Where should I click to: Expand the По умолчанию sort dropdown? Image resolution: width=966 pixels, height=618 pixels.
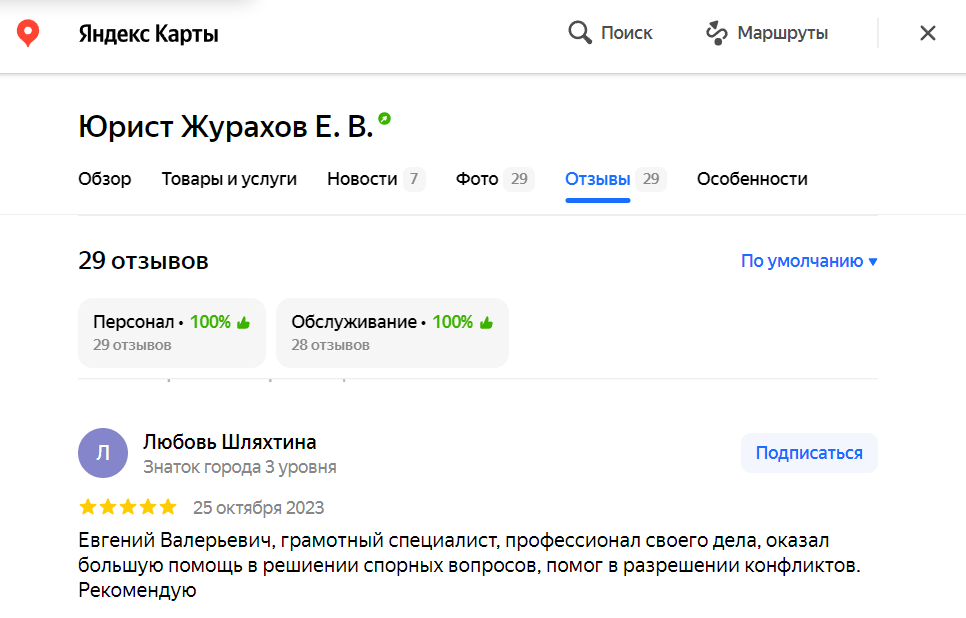click(809, 261)
